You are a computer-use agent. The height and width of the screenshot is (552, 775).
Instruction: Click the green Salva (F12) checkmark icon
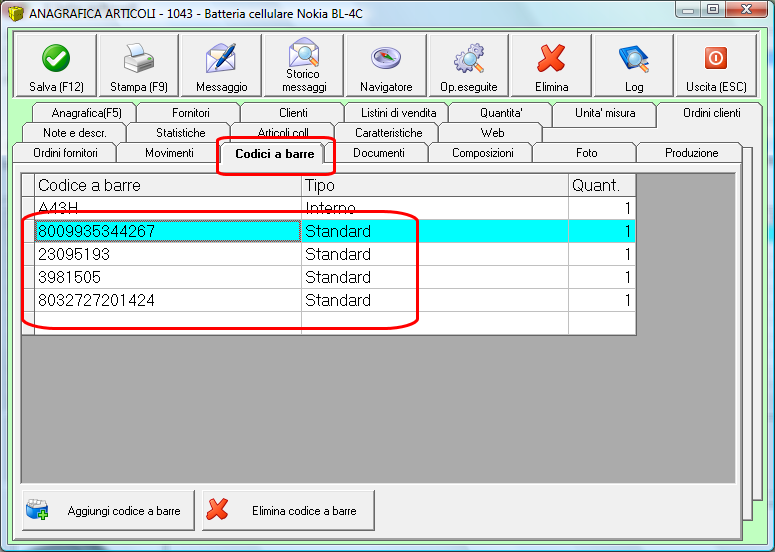tap(56, 58)
